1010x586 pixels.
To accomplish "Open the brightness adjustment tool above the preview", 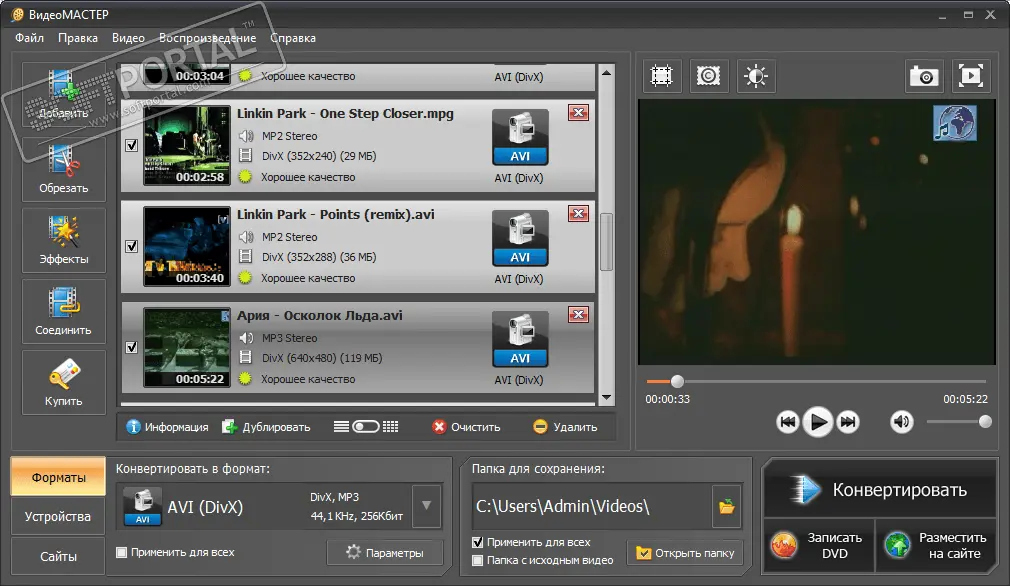I will pyautogui.click(x=756, y=76).
